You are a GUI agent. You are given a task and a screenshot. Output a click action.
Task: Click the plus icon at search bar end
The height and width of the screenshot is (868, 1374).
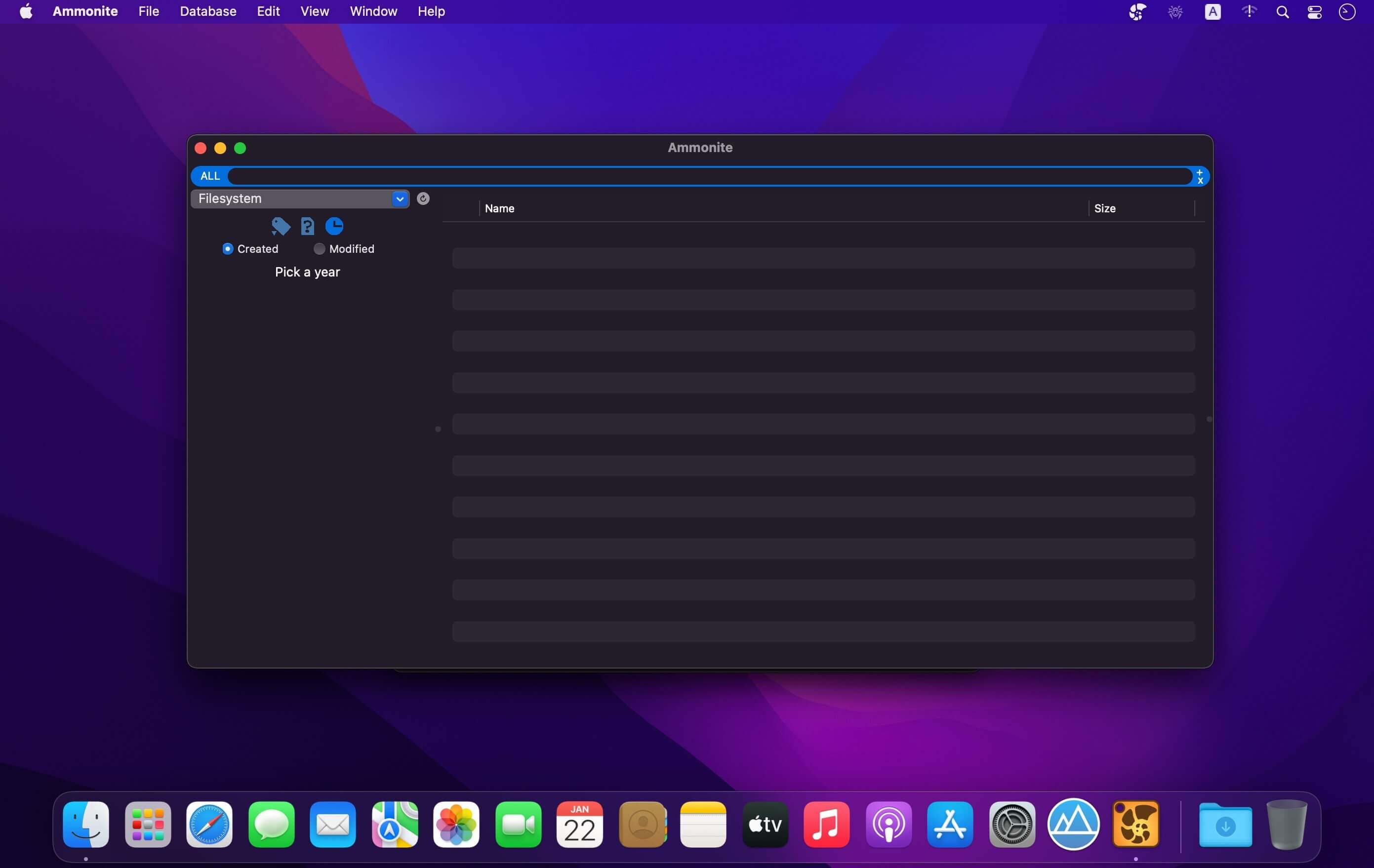tap(1199, 172)
